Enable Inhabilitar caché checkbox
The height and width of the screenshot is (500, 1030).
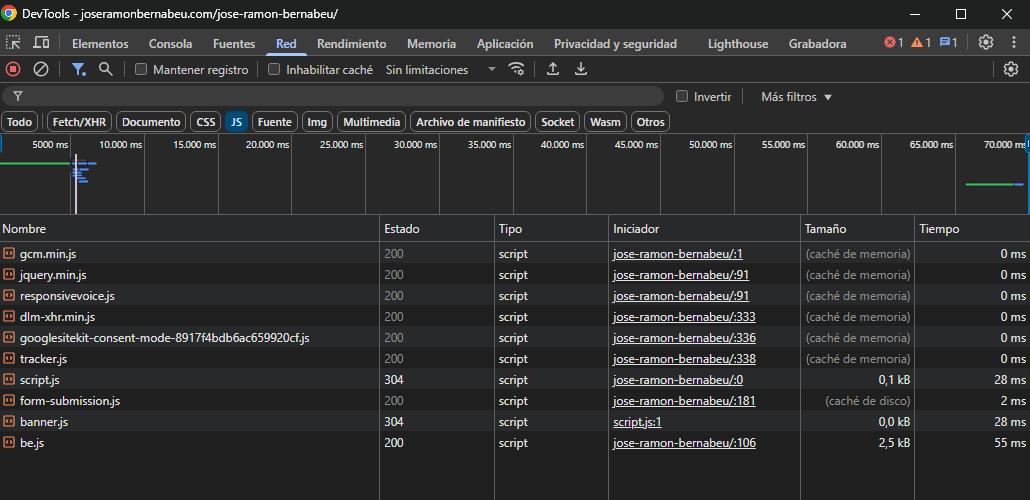[274, 70]
